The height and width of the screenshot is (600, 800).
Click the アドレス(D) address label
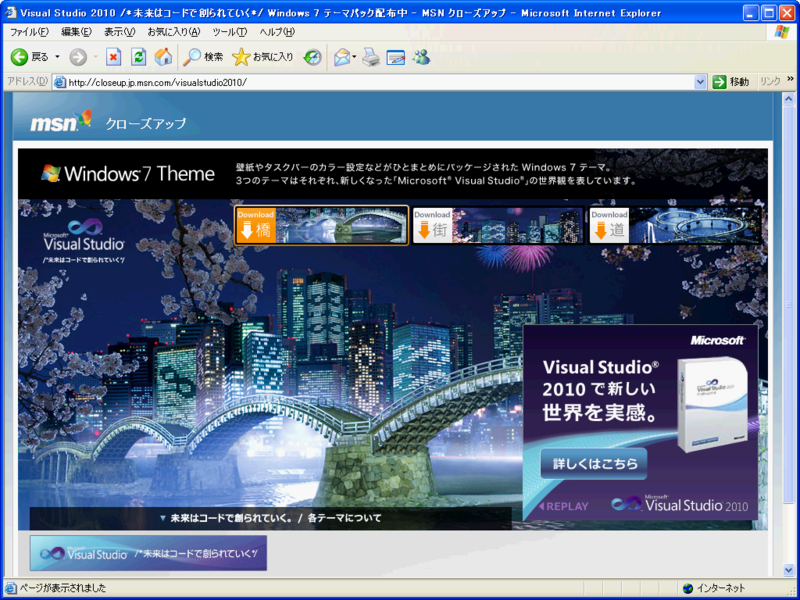[x=27, y=82]
